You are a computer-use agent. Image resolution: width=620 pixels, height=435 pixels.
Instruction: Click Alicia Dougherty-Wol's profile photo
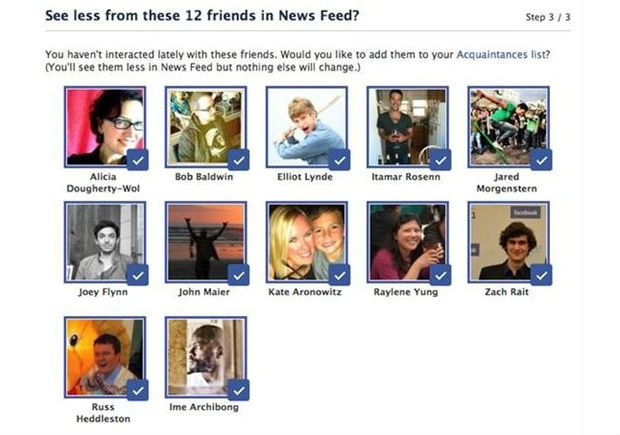(105, 127)
